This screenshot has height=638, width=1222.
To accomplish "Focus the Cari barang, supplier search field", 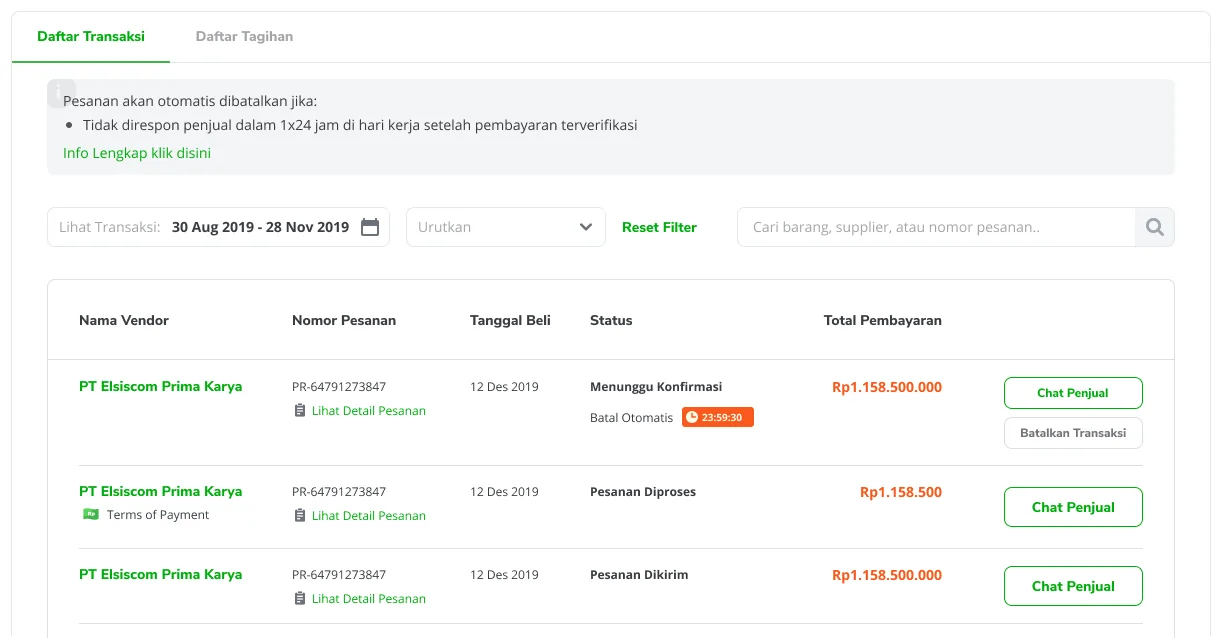I will (x=936, y=227).
